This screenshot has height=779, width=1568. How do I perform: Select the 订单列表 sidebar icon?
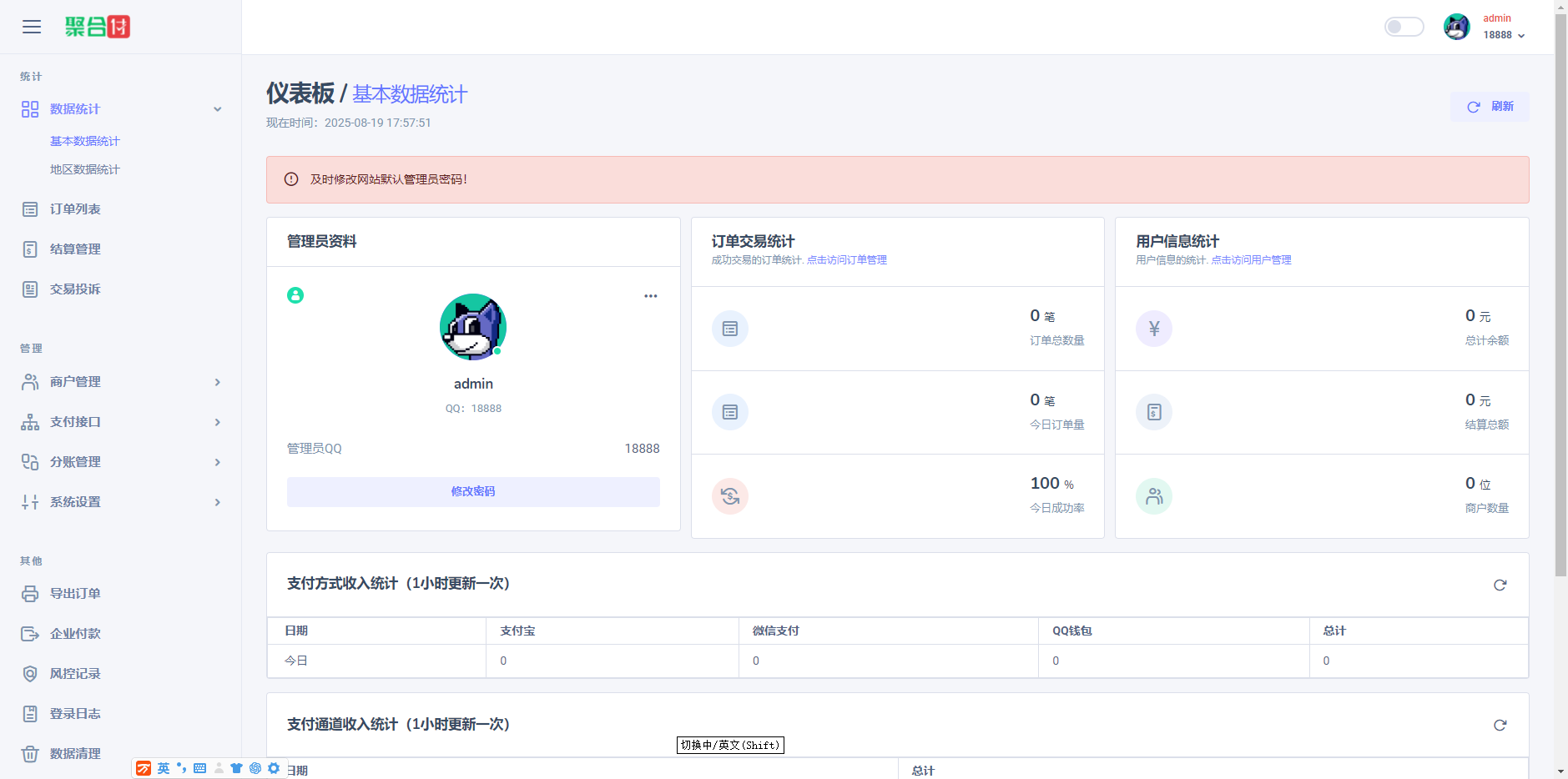(30, 209)
